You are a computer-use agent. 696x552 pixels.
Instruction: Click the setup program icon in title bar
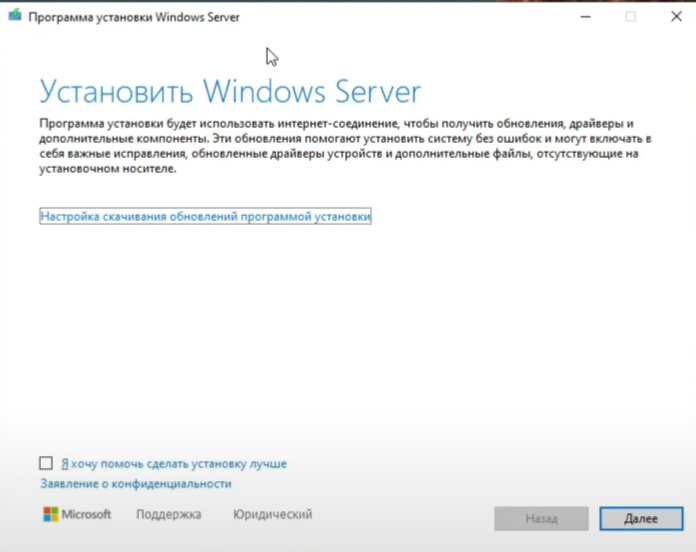13,17
